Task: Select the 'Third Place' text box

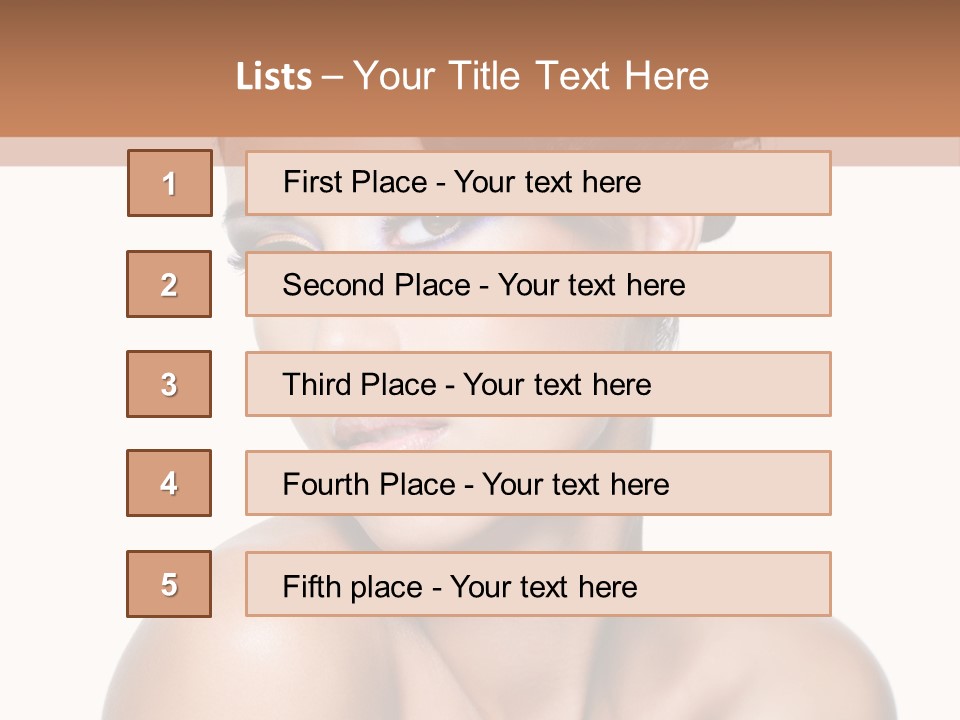Action: point(538,384)
